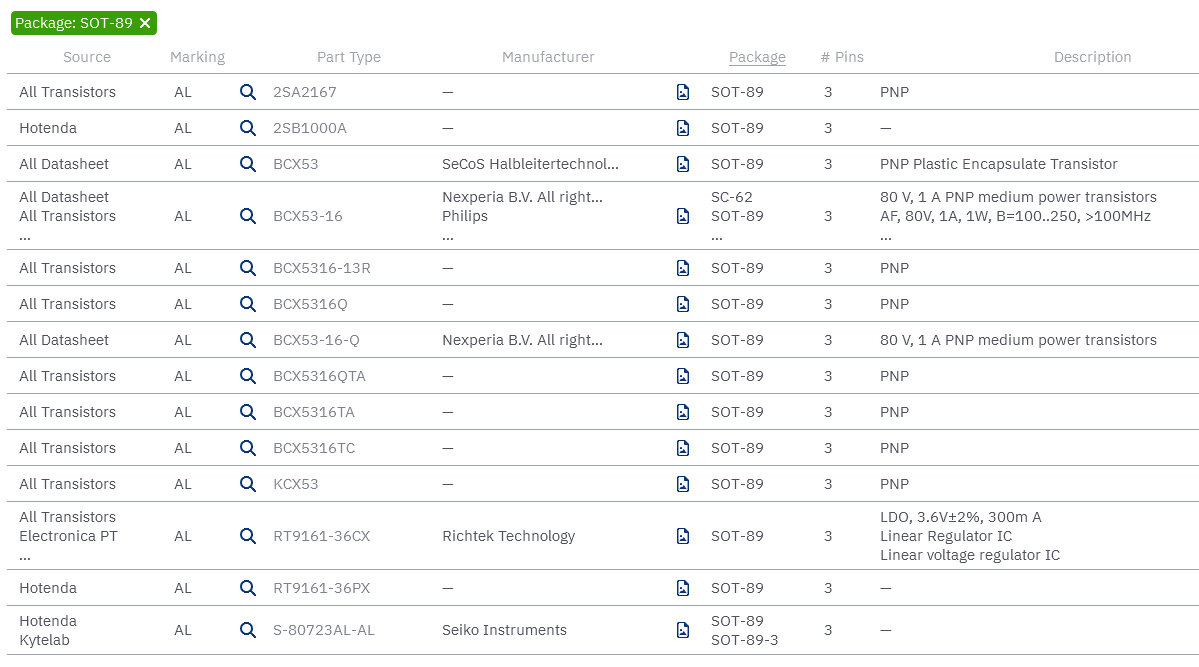Expand the extra sources ellipsis for BCX53-16
This screenshot has width=1199, height=667.
[x=25, y=237]
